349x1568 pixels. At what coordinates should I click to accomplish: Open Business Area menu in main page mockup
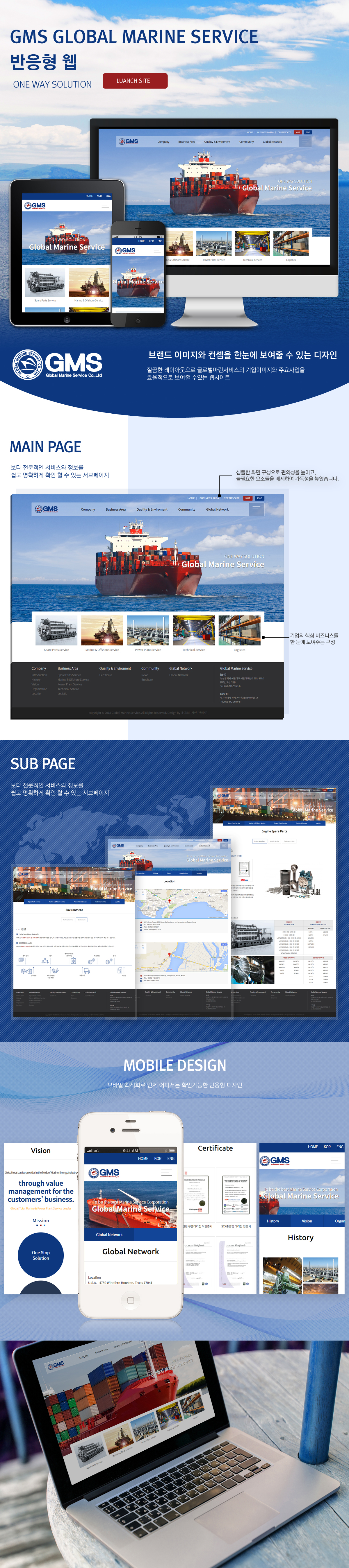click(x=116, y=509)
